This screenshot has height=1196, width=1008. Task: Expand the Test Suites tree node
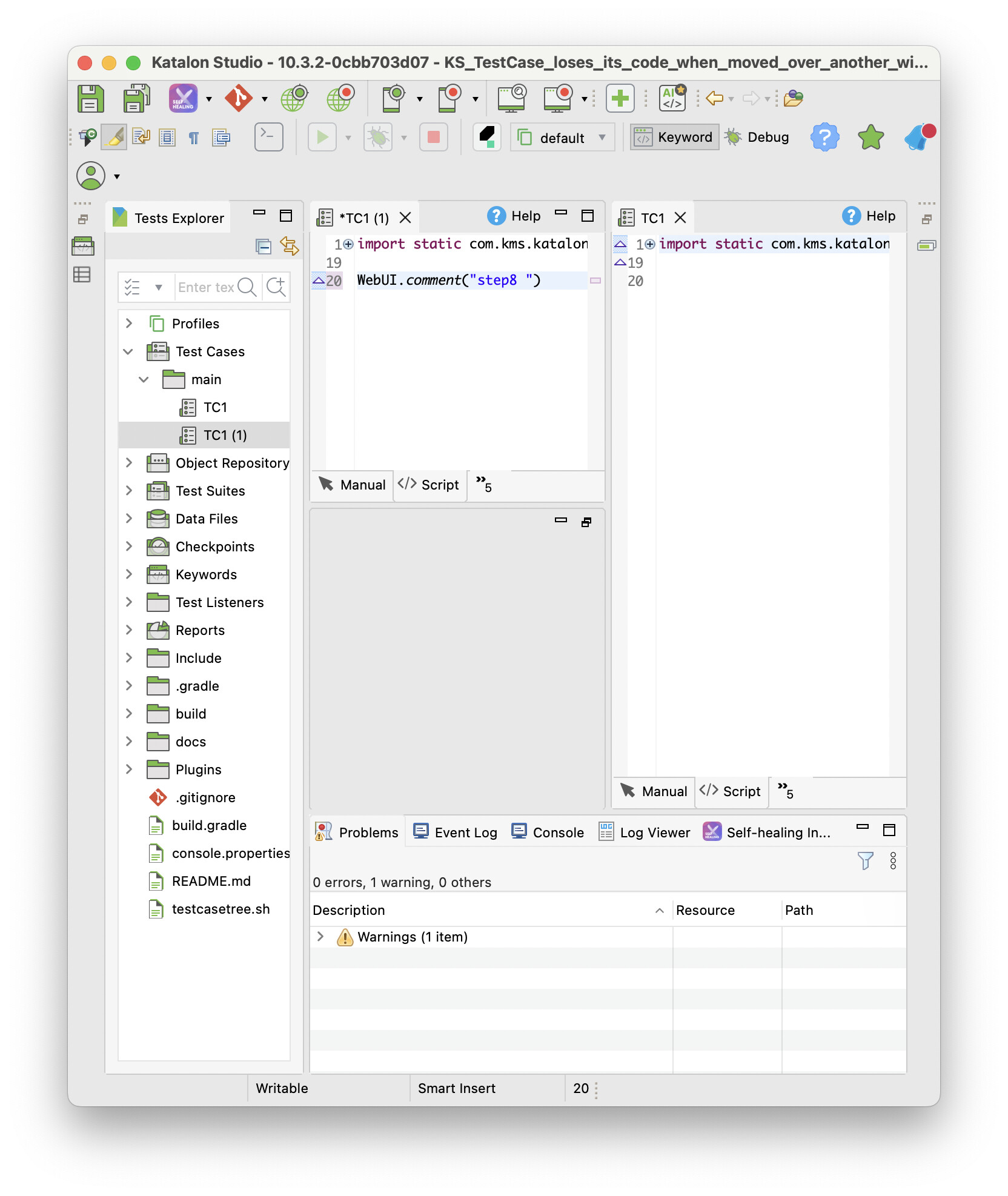[x=128, y=491]
